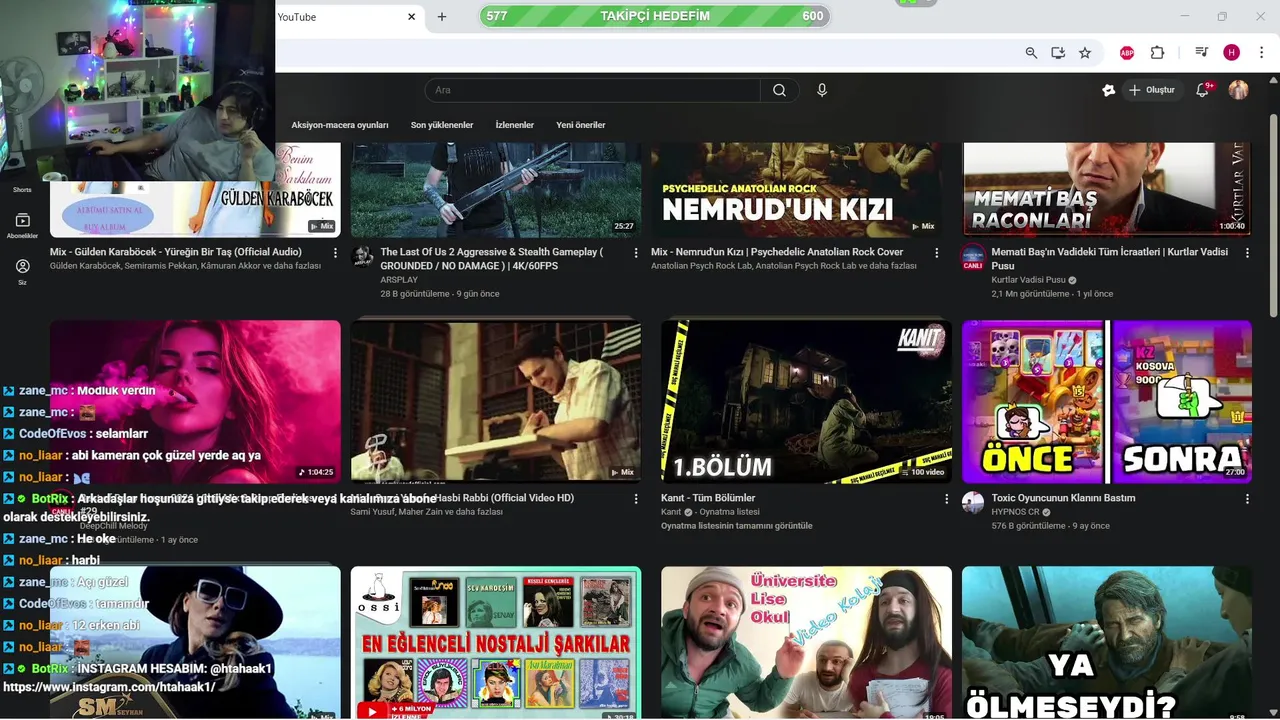Image resolution: width=1280 pixels, height=720 pixels.
Task: Select the Yeni öneriler filter chip
Action: [581, 125]
